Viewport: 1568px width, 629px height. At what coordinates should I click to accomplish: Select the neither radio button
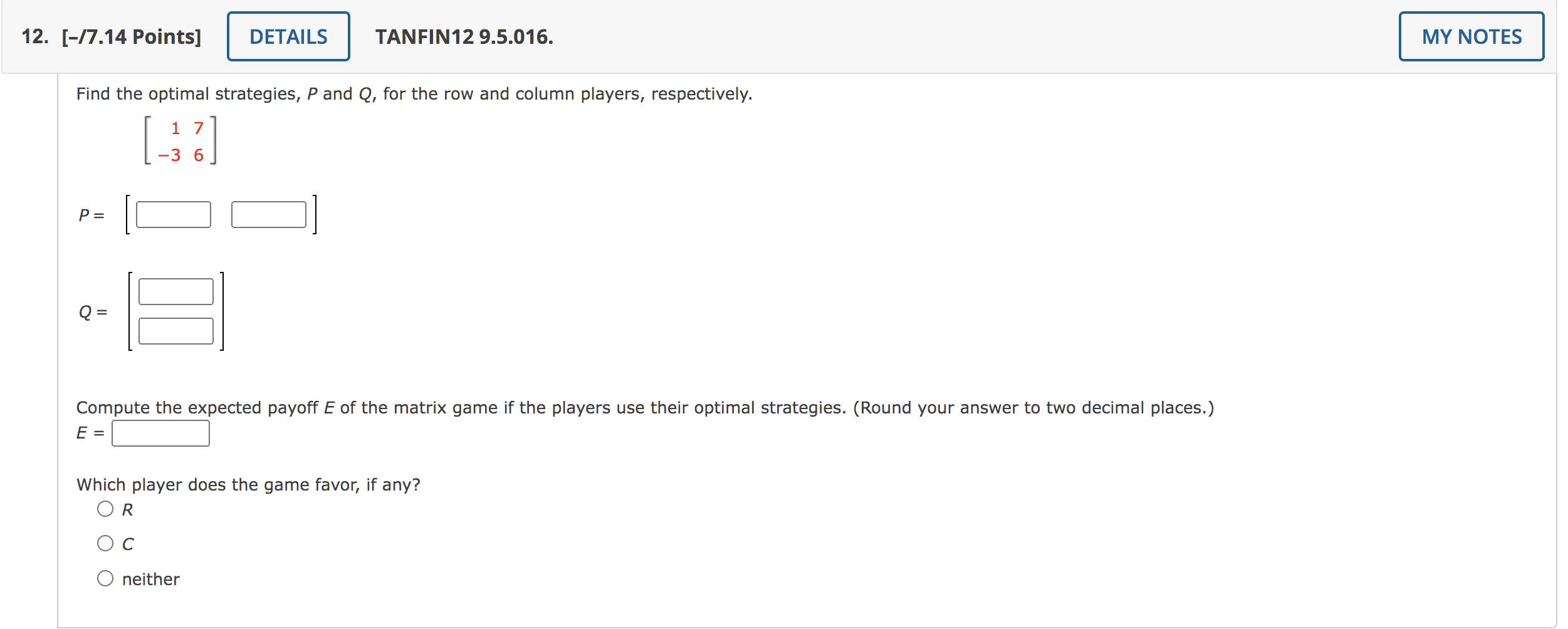click(105, 577)
